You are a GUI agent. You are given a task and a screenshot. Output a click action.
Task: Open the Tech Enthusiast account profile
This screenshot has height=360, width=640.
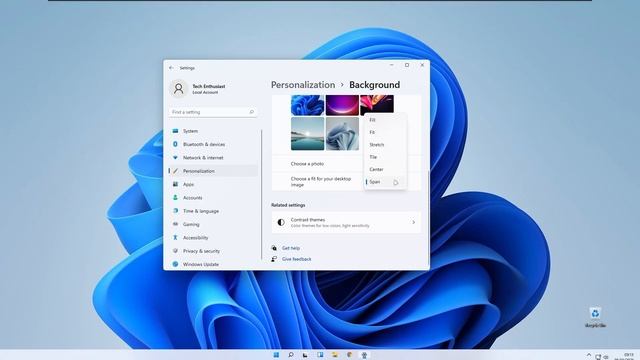(198, 89)
